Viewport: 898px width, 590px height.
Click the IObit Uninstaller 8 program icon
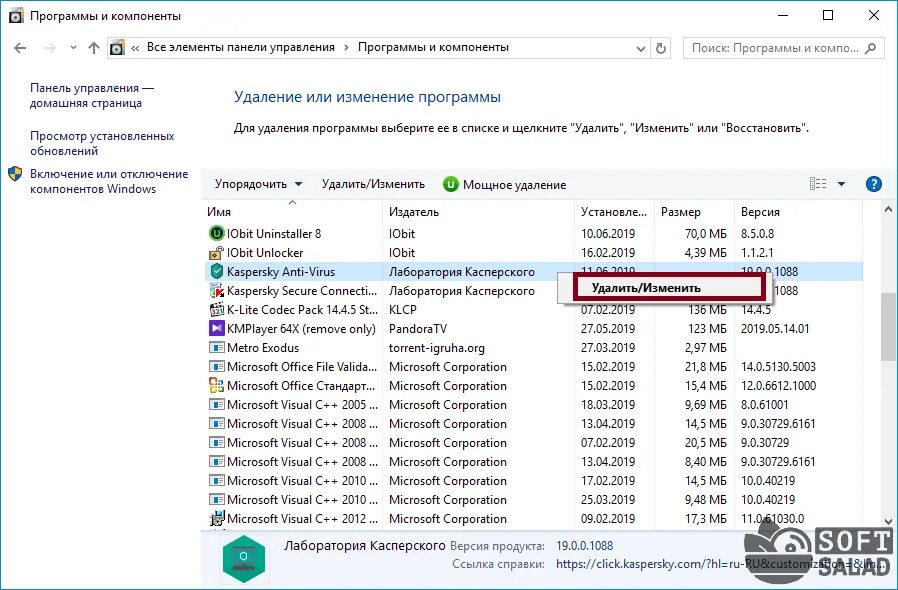[216, 233]
